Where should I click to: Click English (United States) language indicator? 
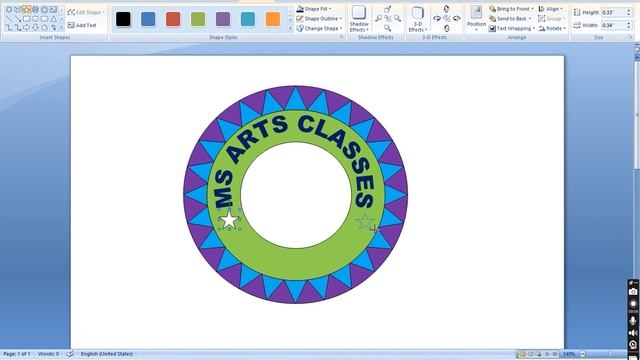(x=107, y=354)
